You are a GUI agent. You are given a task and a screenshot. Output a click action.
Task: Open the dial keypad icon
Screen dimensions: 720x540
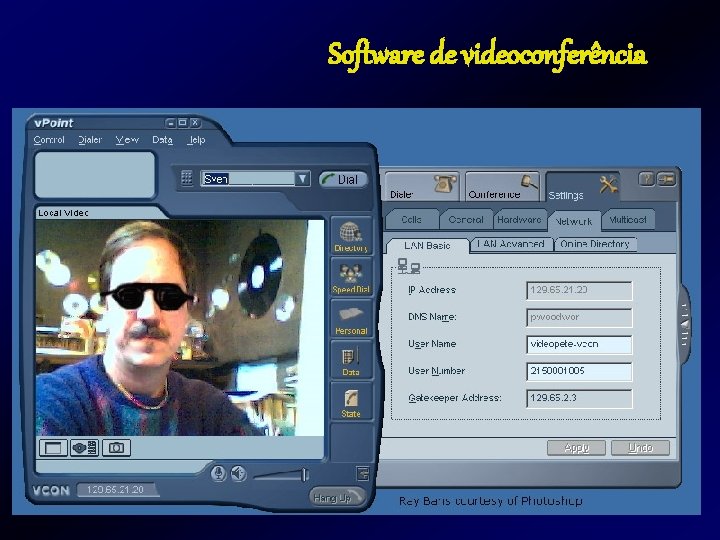186,178
